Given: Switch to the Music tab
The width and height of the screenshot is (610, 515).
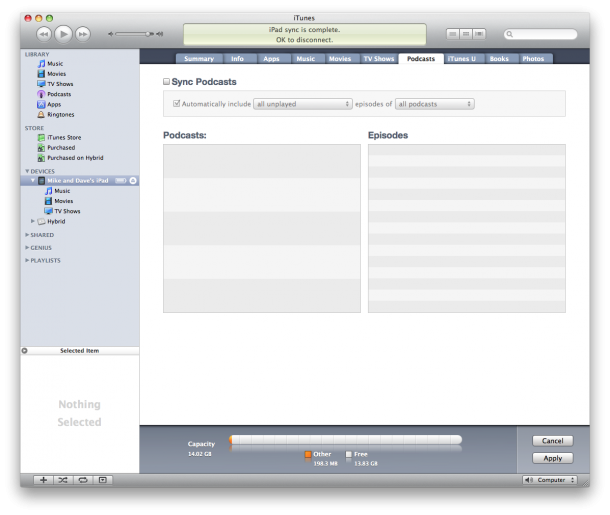Looking at the screenshot, I should (305, 58).
